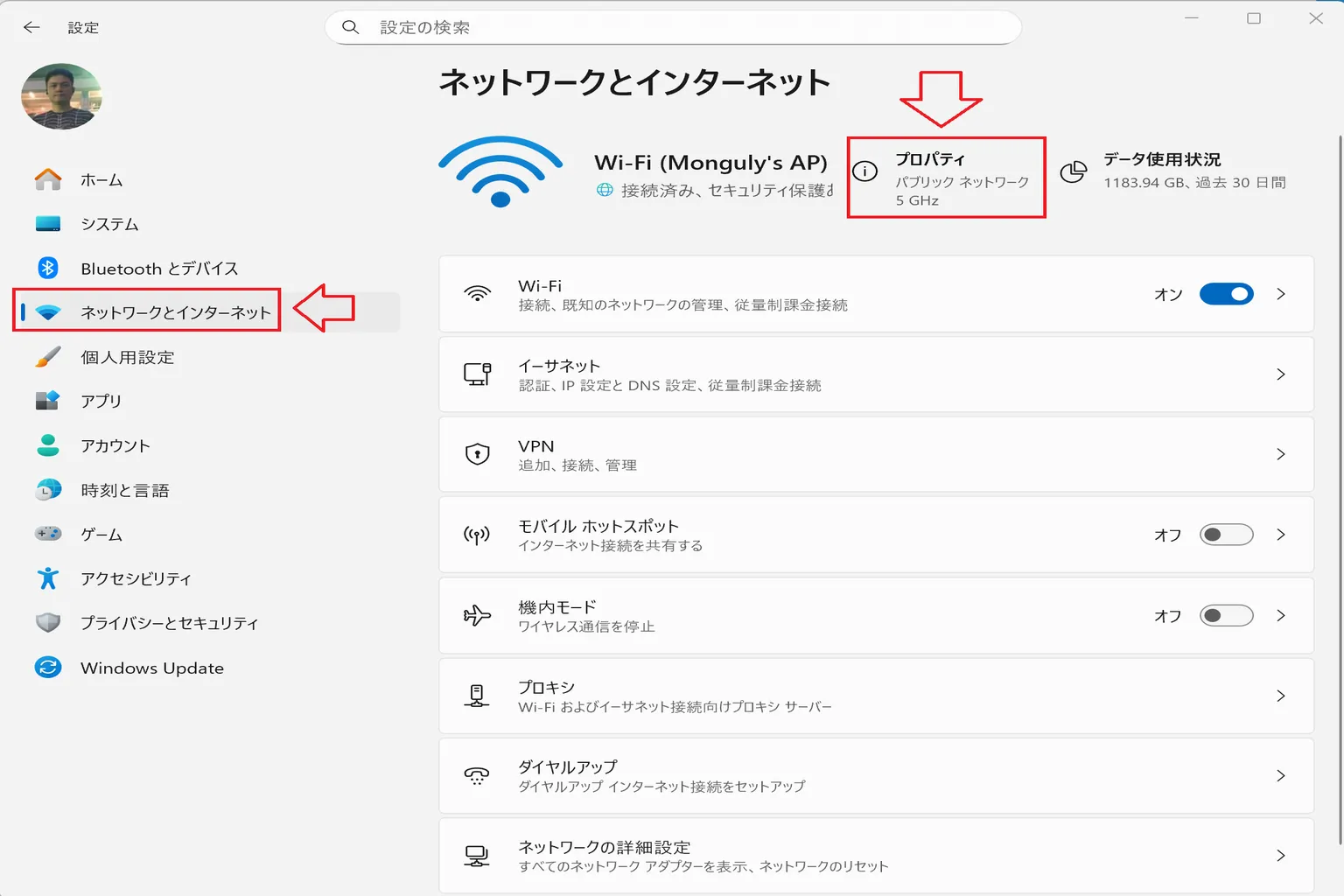
Task: Open ネットワークの詳細設定 row
Action: click(876, 856)
